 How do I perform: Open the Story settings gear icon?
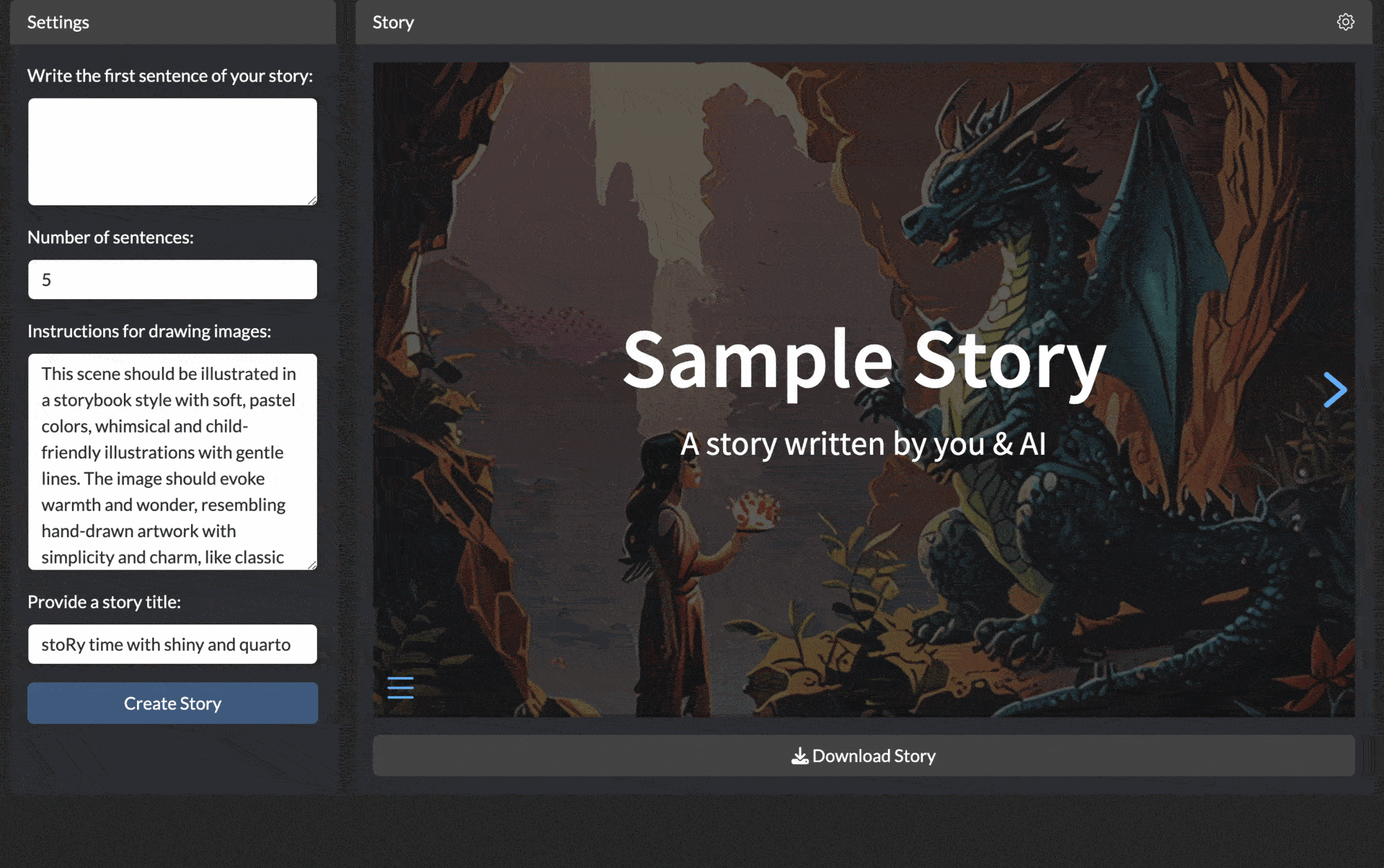pyautogui.click(x=1345, y=22)
